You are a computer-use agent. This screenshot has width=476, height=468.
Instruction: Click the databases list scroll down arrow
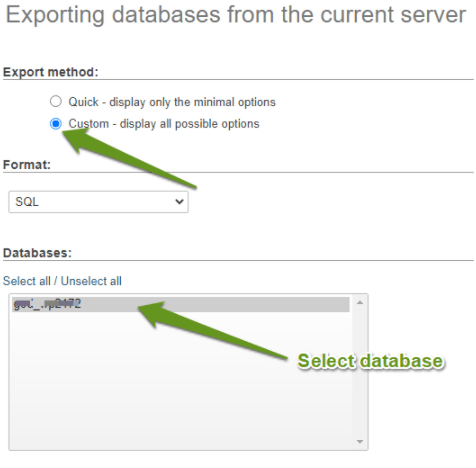360,442
